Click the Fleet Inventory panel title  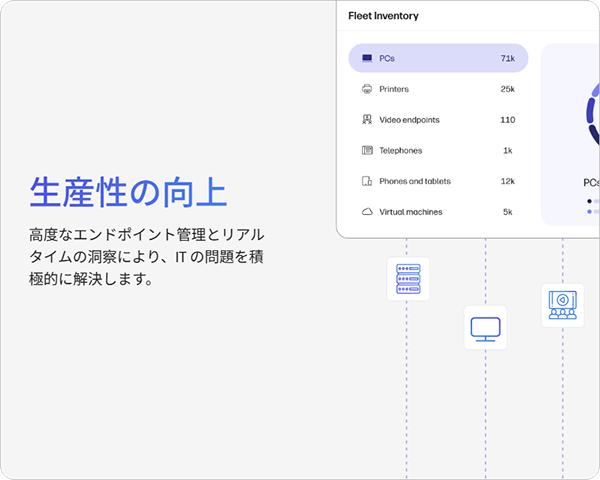tap(383, 16)
